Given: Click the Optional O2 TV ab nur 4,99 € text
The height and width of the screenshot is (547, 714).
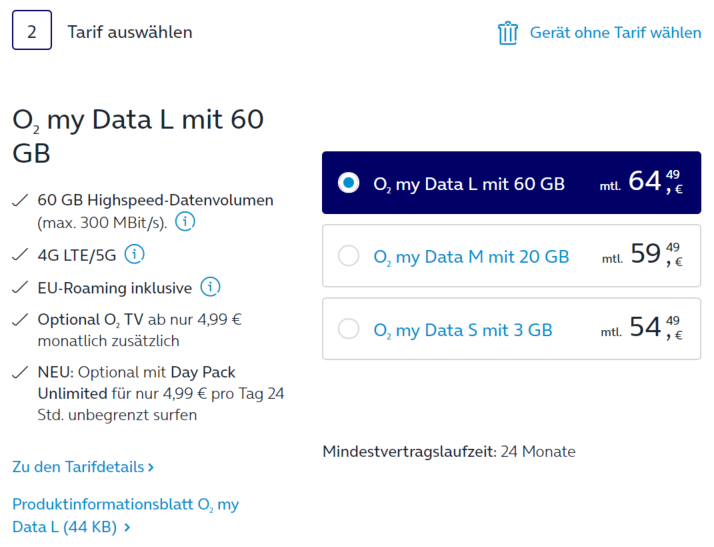Looking at the screenshot, I should [139, 330].
